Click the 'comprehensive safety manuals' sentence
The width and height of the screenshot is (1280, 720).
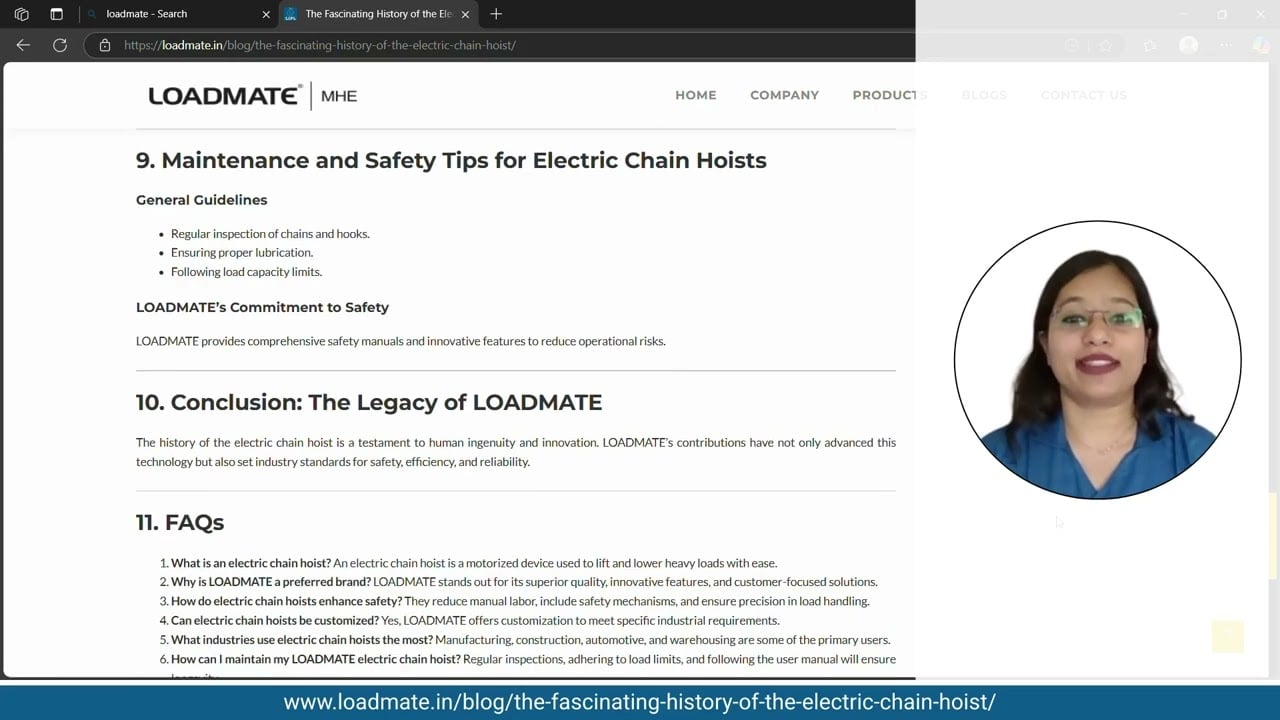[401, 341]
